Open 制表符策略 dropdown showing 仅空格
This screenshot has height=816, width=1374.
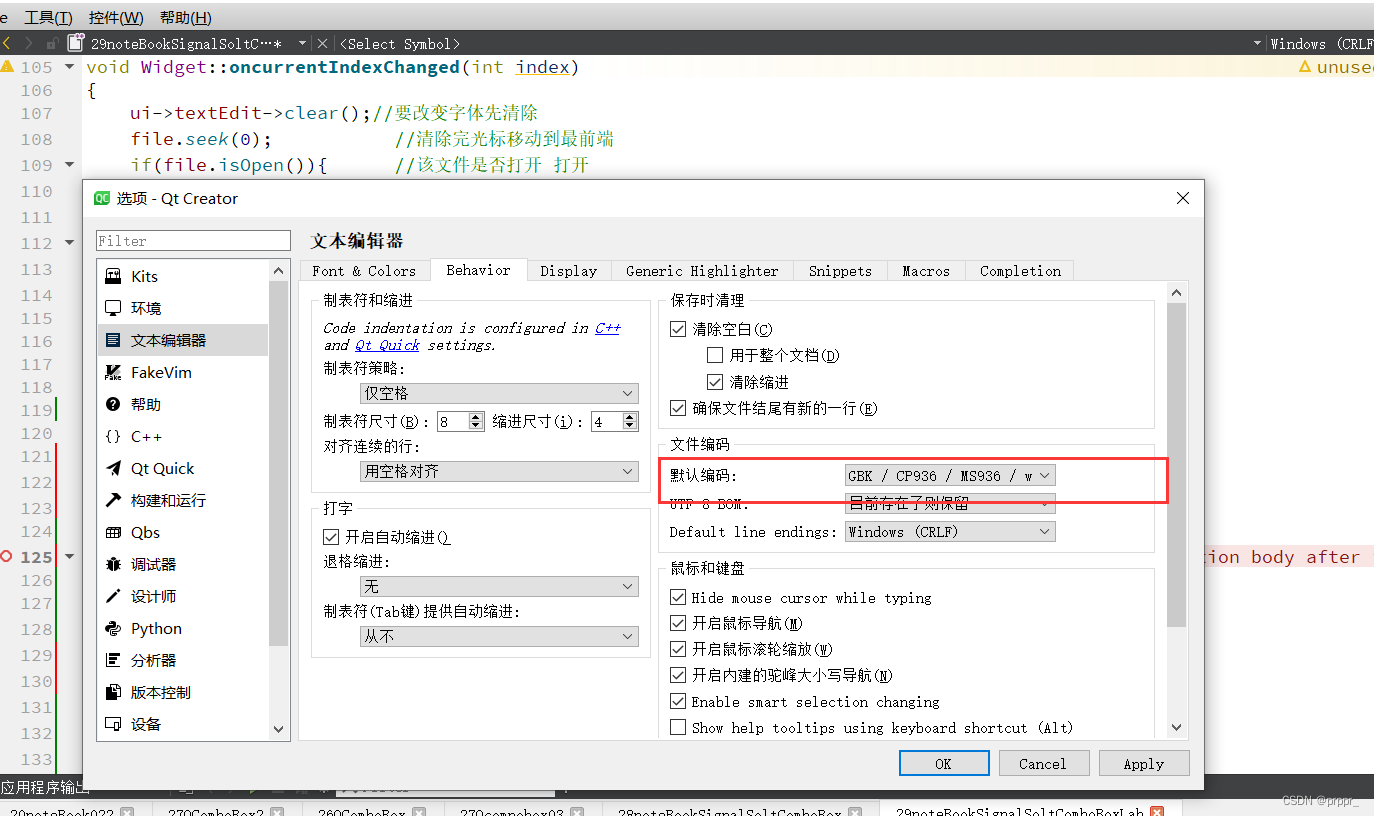click(499, 393)
